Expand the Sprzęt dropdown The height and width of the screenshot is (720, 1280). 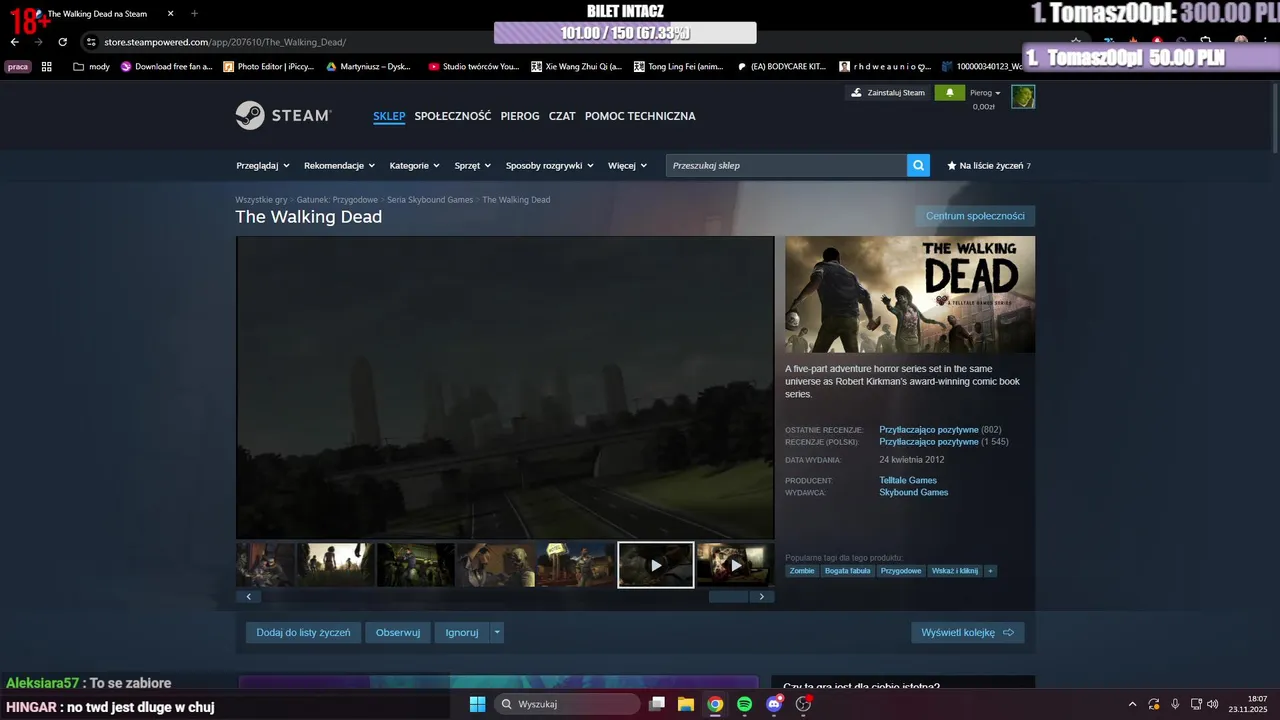tap(473, 165)
